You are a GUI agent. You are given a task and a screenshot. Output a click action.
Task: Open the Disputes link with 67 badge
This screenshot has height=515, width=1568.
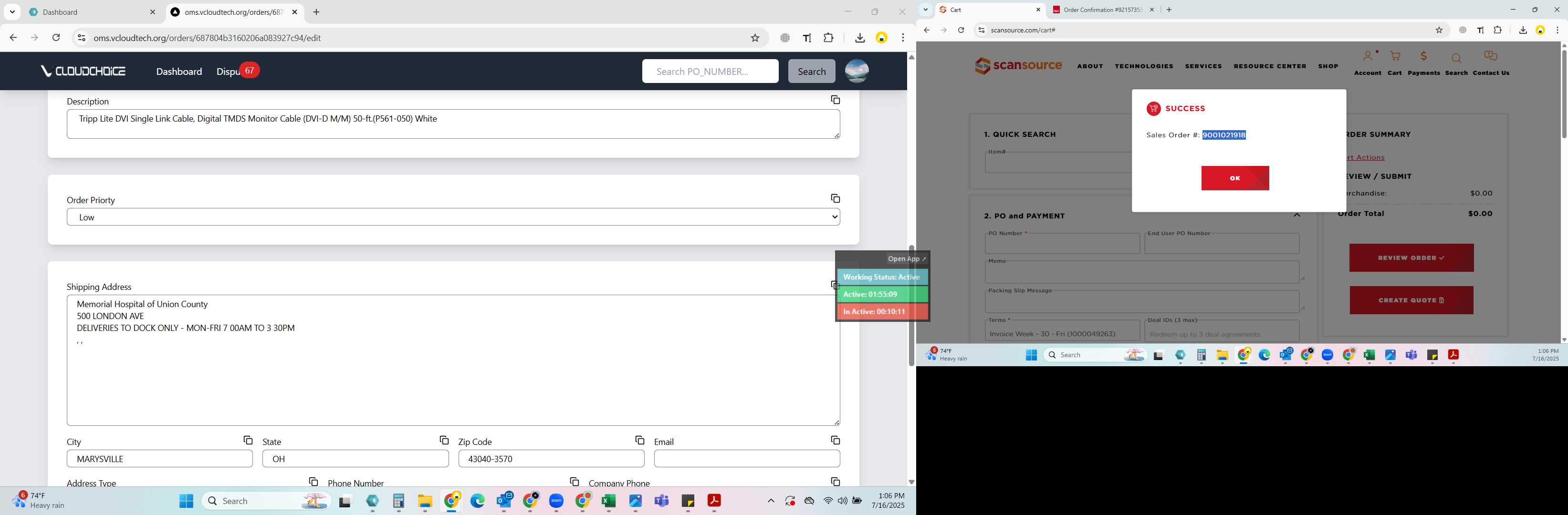point(237,71)
